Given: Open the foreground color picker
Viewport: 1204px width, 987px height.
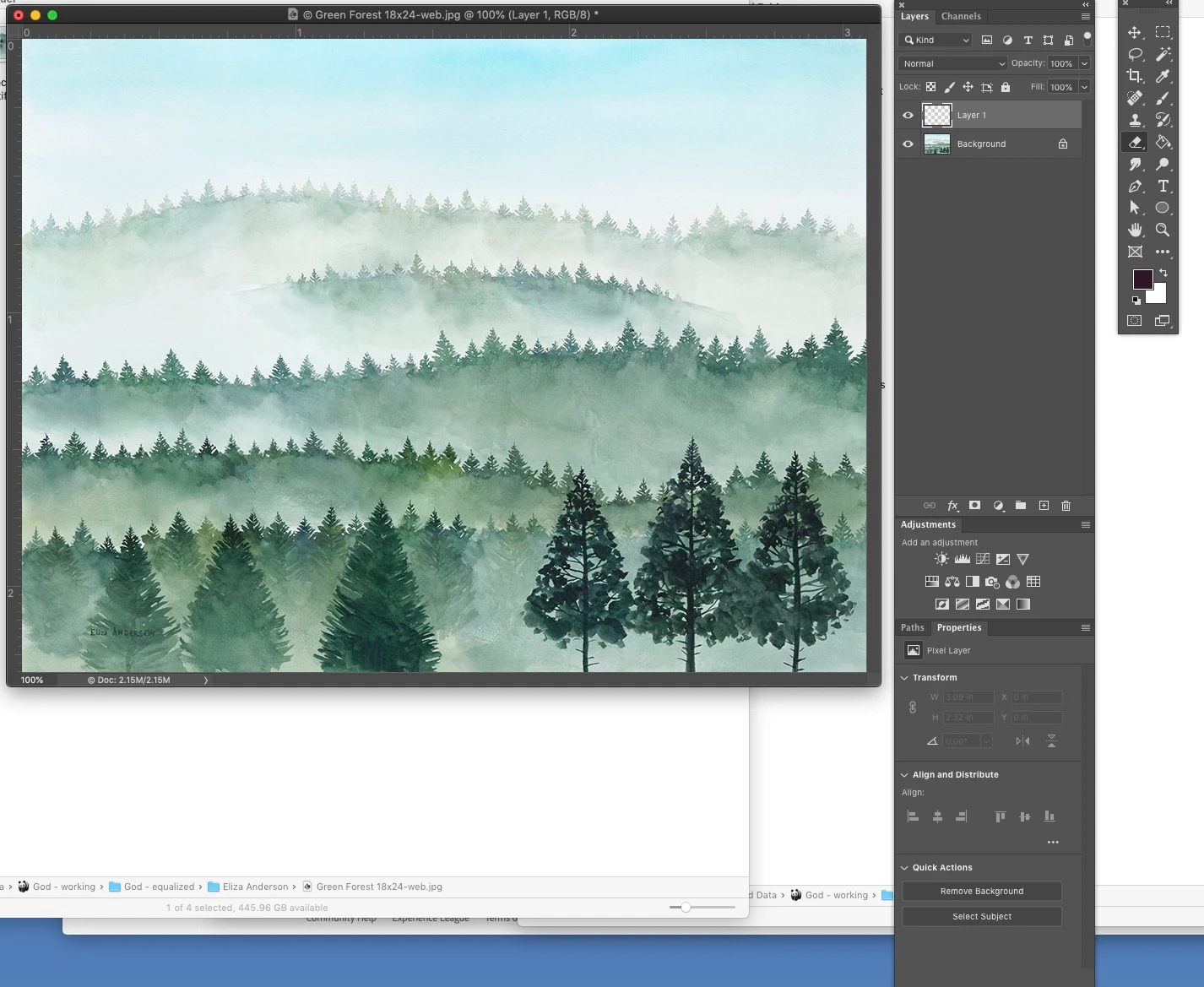Looking at the screenshot, I should [x=1142, y=279].
